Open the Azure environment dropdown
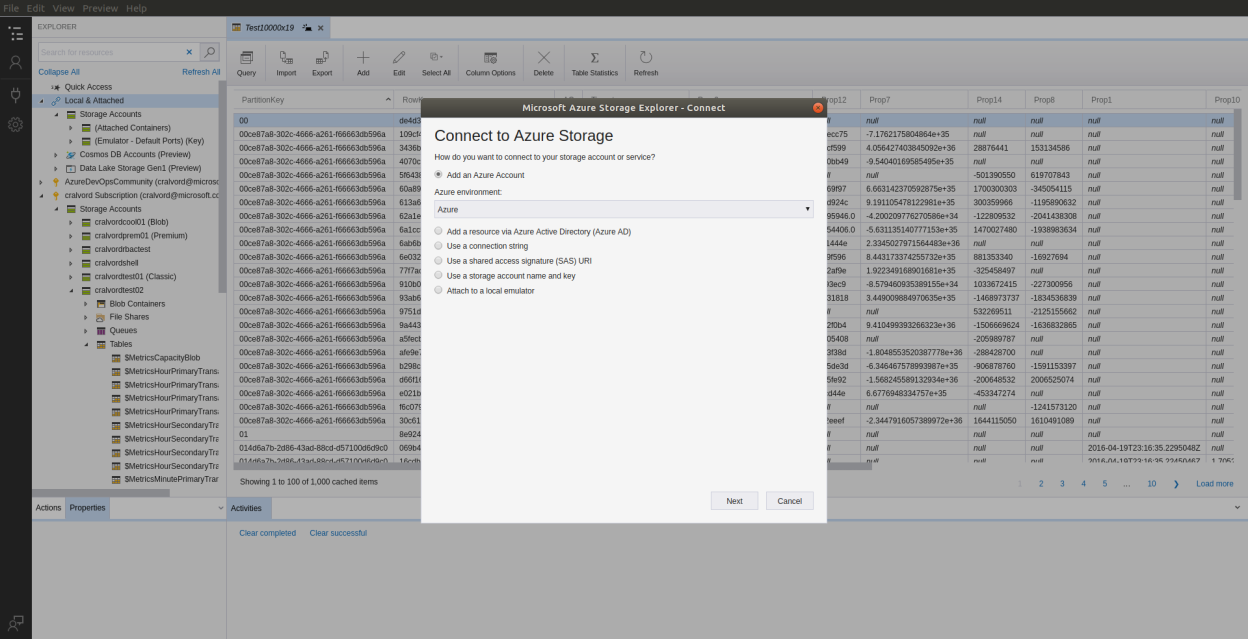This screenshot has width=1248, height=639. tap(624, 209)
